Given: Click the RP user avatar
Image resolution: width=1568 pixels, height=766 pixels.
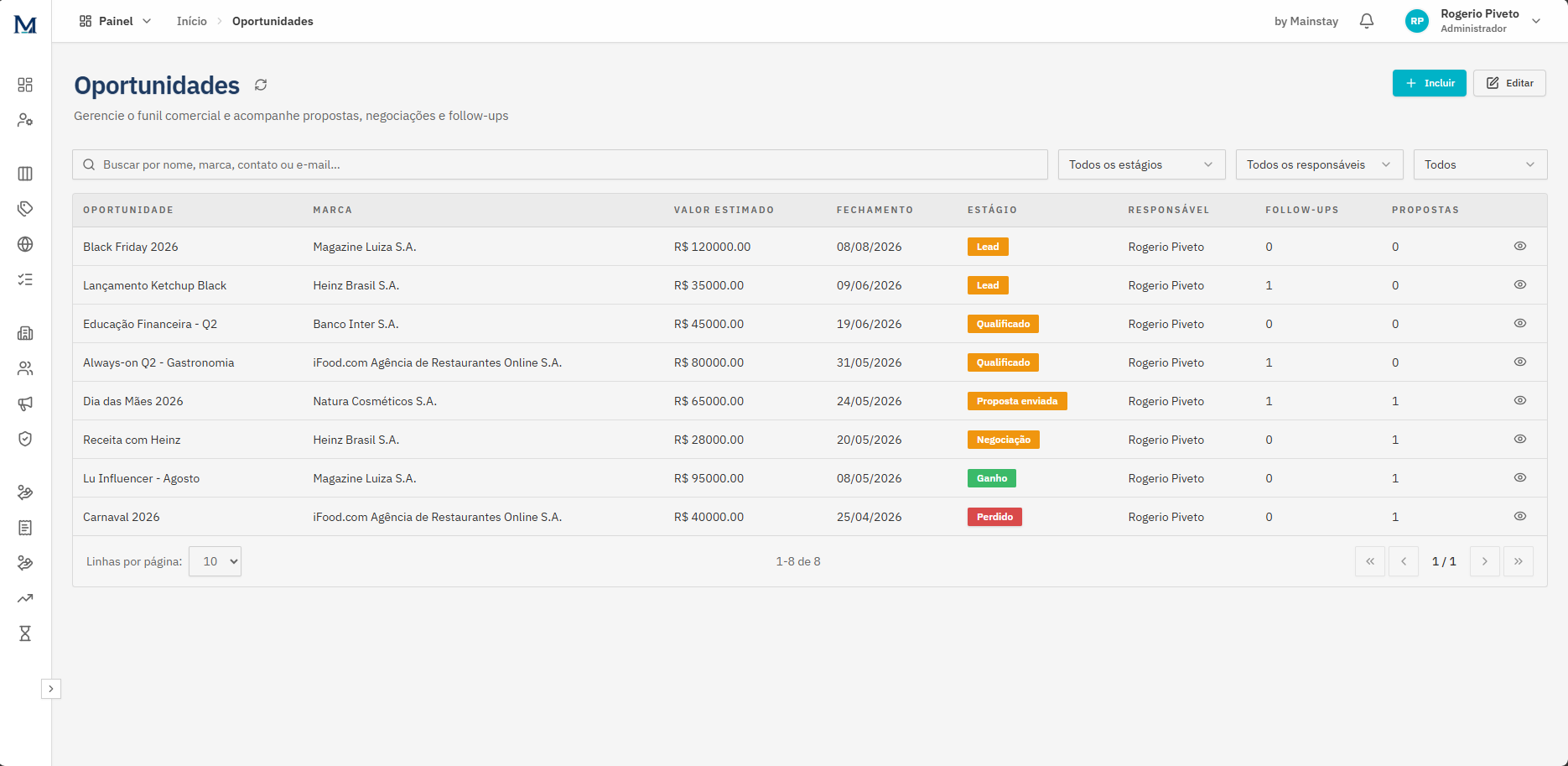Looking at the screenshot, I should point(1417,21).
